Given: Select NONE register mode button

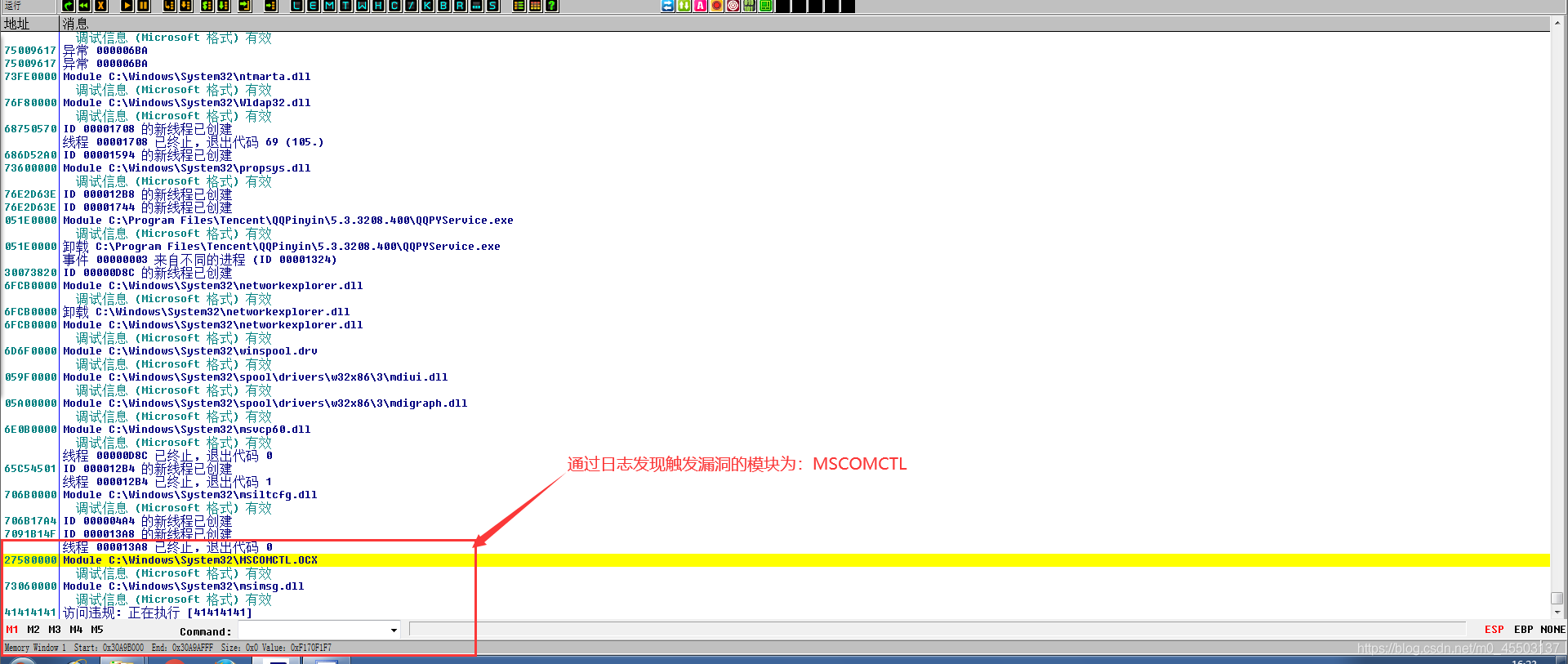Looking at the screenshot, I should click(1552, 630).
